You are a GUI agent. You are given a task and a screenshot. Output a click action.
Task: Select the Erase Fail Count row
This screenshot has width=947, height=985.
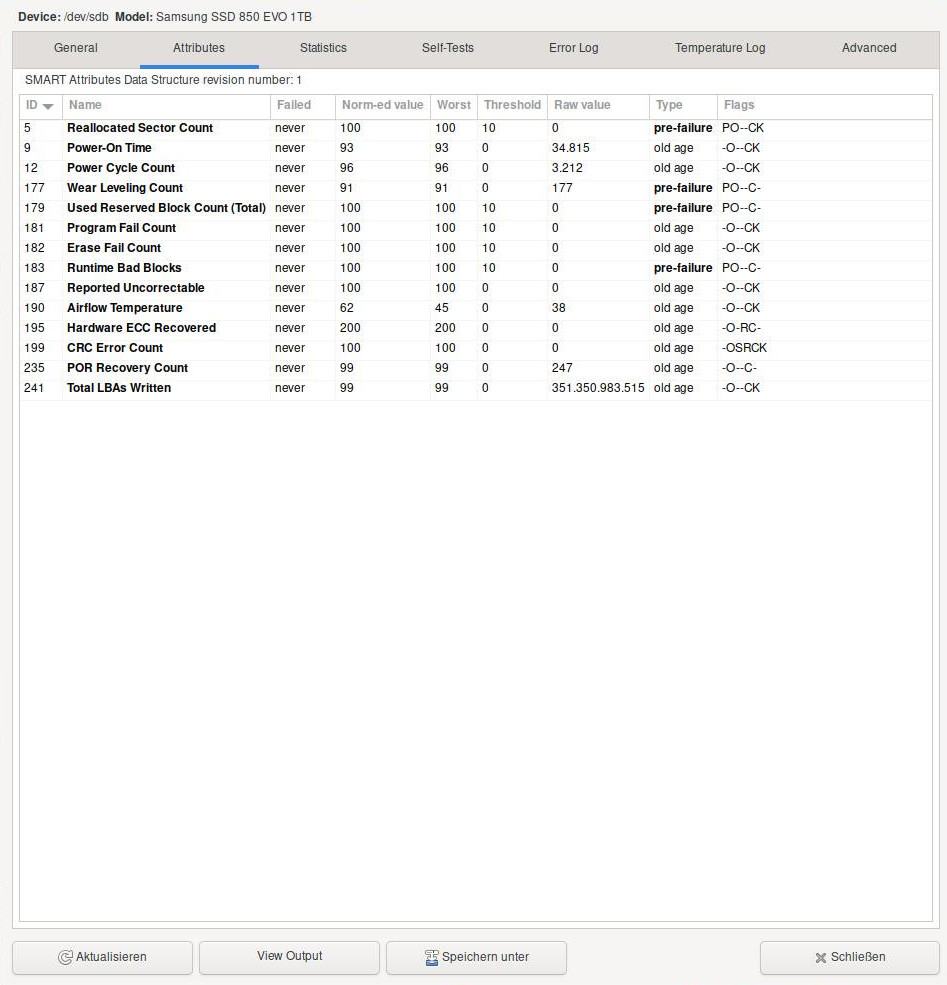[475, 248]
